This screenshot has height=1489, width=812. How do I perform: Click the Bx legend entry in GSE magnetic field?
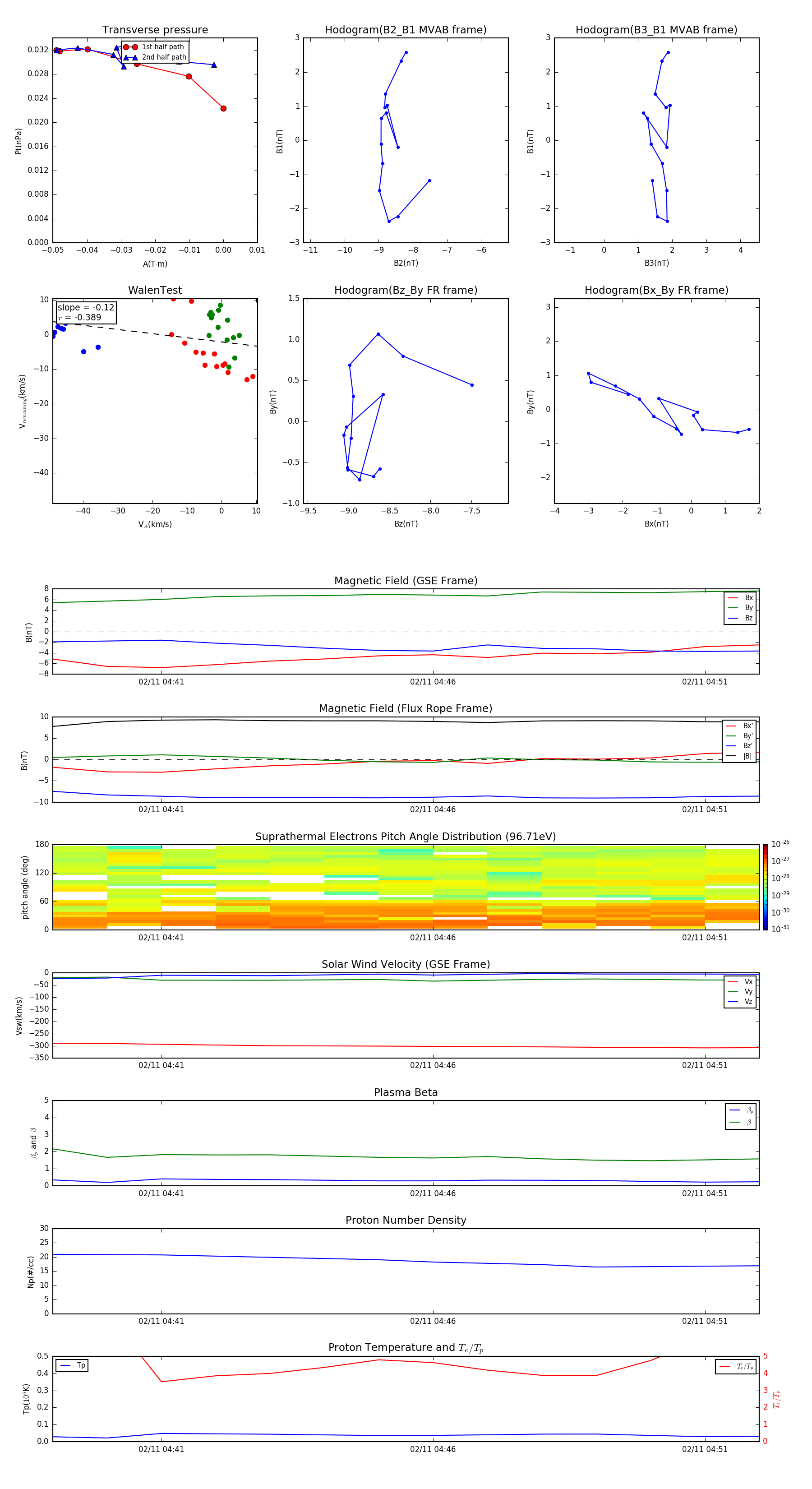click(740, 598)
